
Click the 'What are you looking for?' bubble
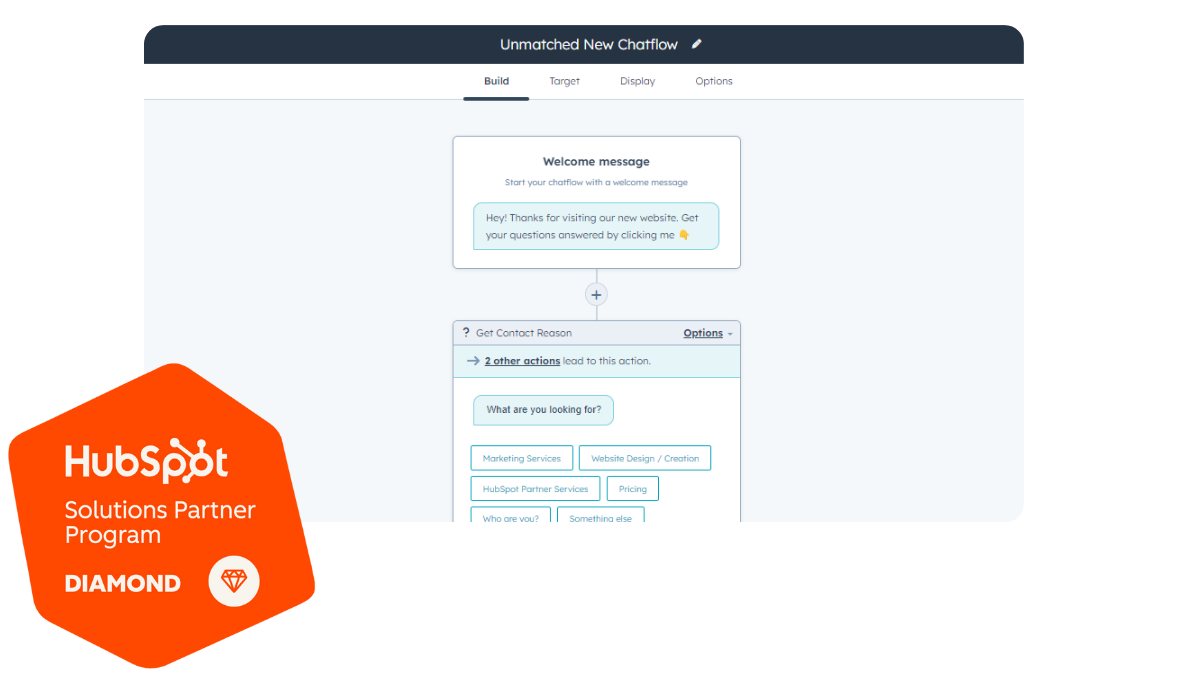click(x=543, y=410)
